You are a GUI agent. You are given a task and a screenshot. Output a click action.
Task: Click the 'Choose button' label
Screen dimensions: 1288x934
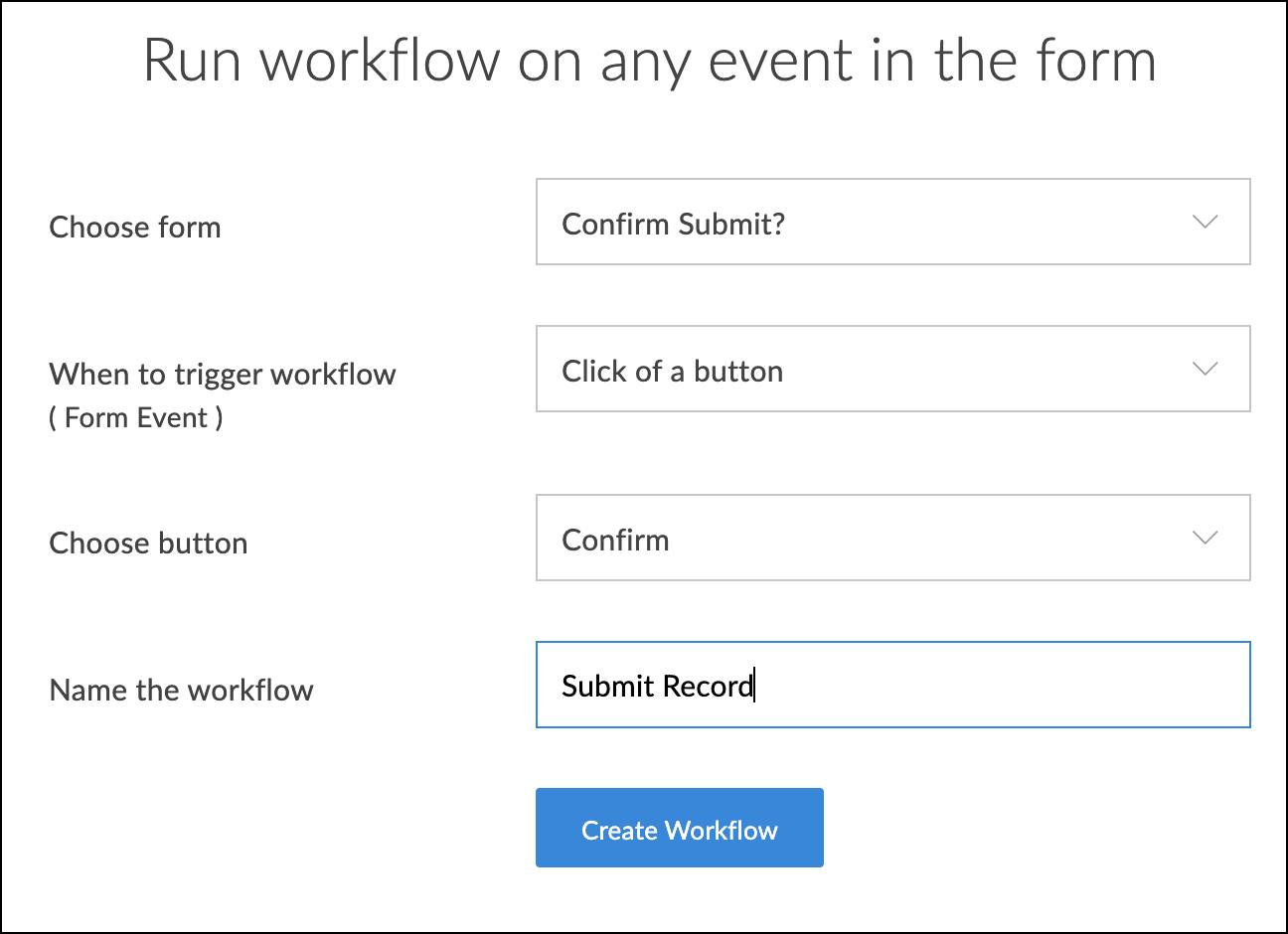(148, 543)
